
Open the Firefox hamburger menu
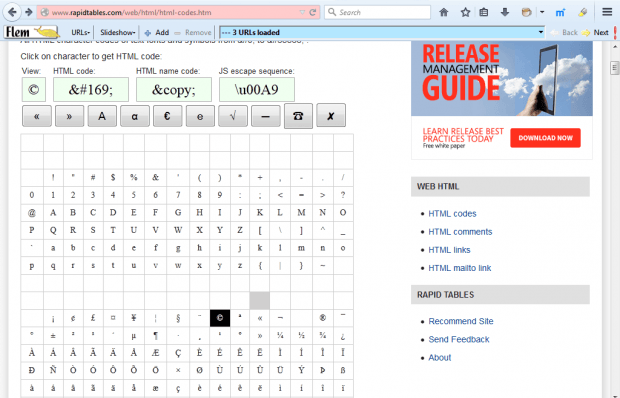[607, 12]
